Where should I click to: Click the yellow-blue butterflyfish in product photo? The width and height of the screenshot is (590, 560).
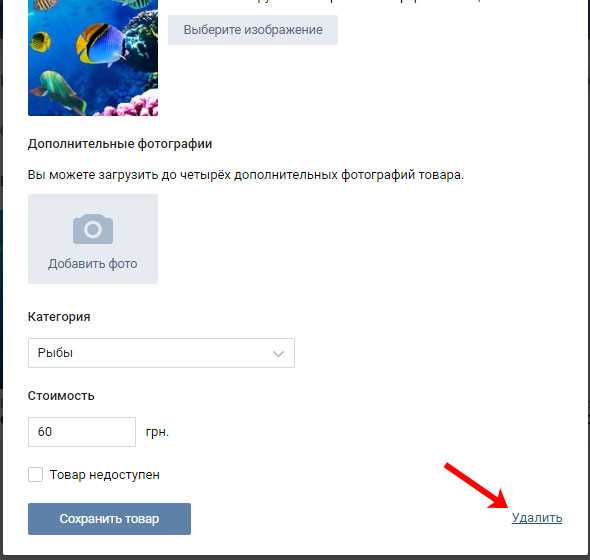click(100, 44)
